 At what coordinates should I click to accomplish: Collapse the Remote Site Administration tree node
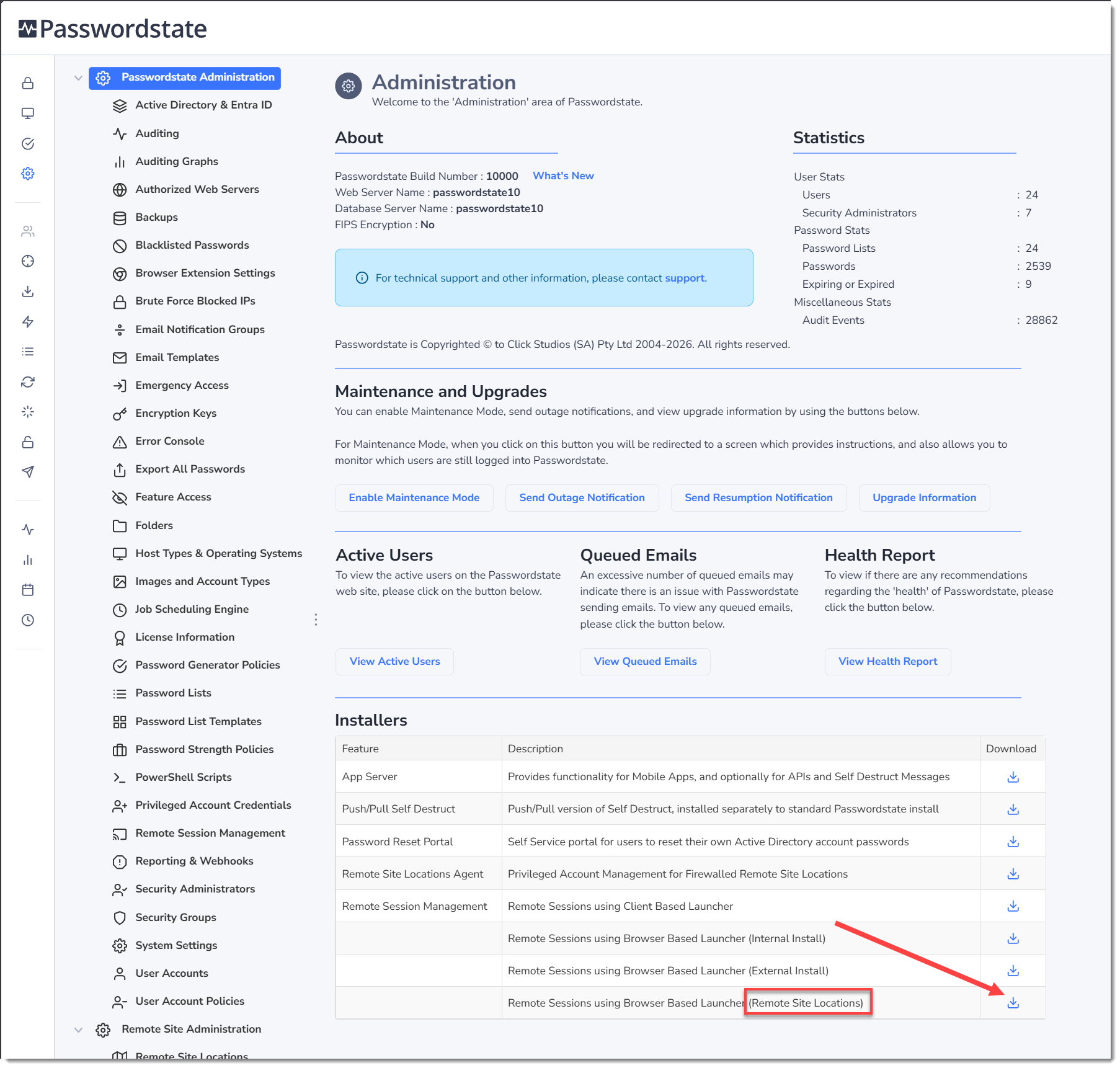tap(78, 1030)
